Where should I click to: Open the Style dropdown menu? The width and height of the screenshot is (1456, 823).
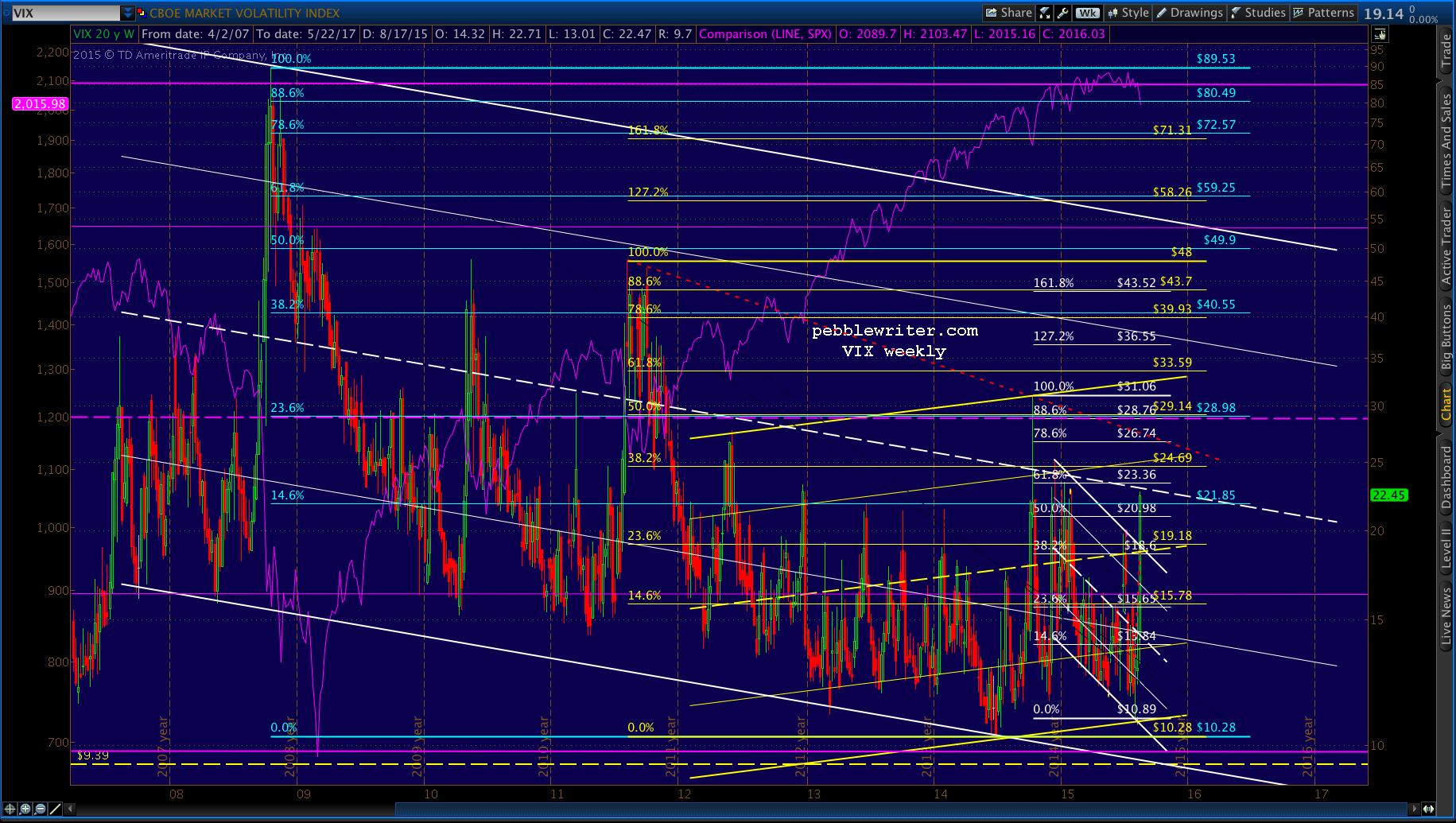(1128, 13)
